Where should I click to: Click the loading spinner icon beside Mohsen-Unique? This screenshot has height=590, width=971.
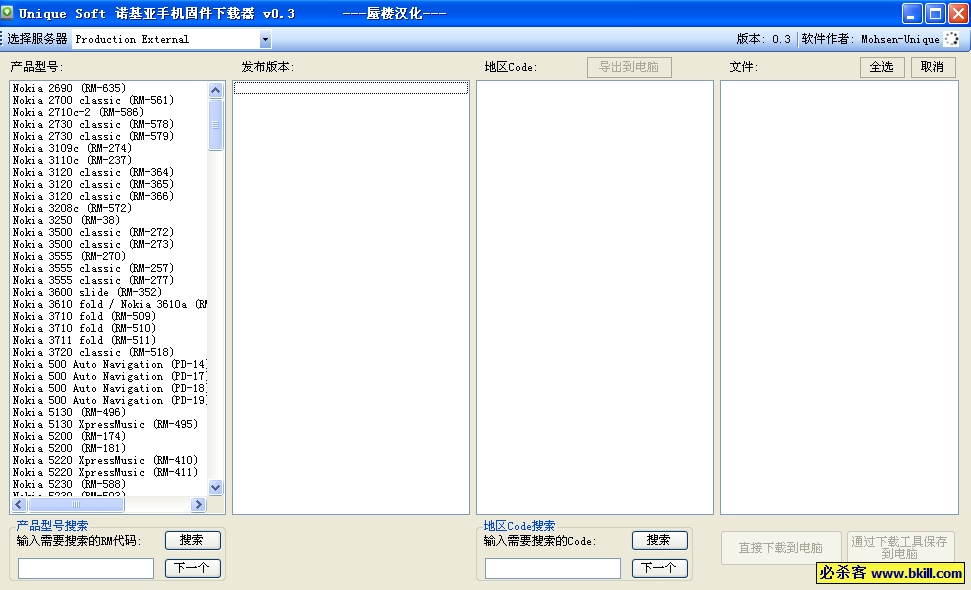pyautogui.click(x=952, y=39)
